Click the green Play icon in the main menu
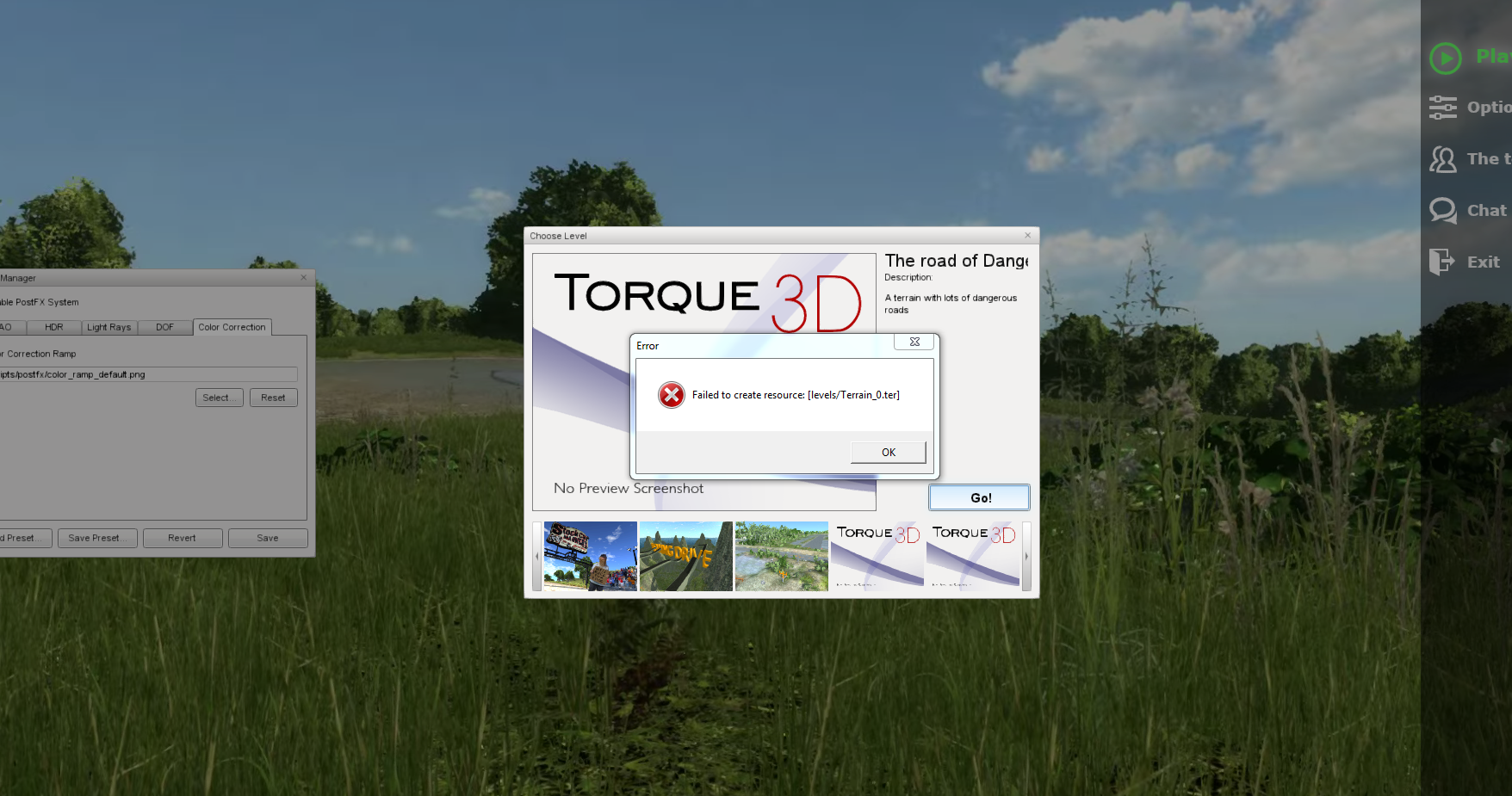Screen dimensions: 1512x796 pyautogui.click(x=1446, y=59)
